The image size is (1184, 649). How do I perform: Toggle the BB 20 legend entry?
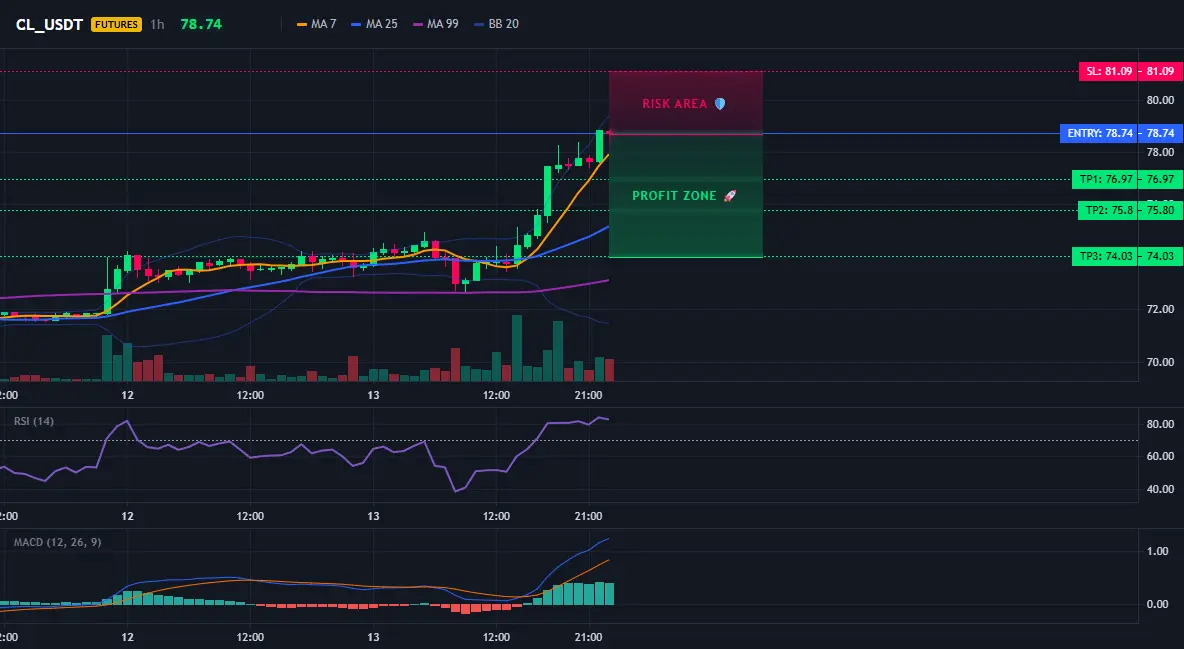[496, 24]
